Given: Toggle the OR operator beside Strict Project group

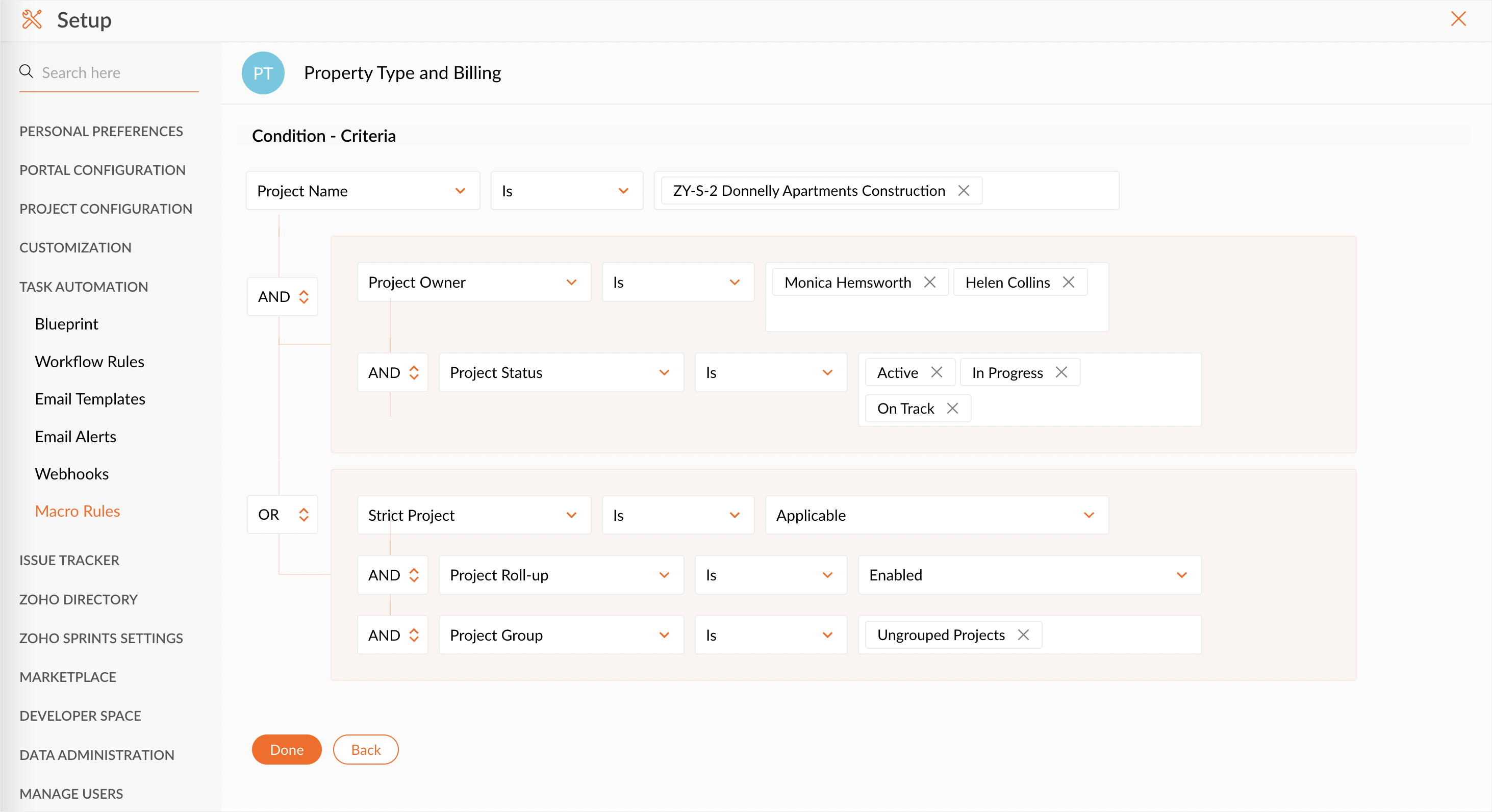Looking at the screenshot, I should pos(283,514).
